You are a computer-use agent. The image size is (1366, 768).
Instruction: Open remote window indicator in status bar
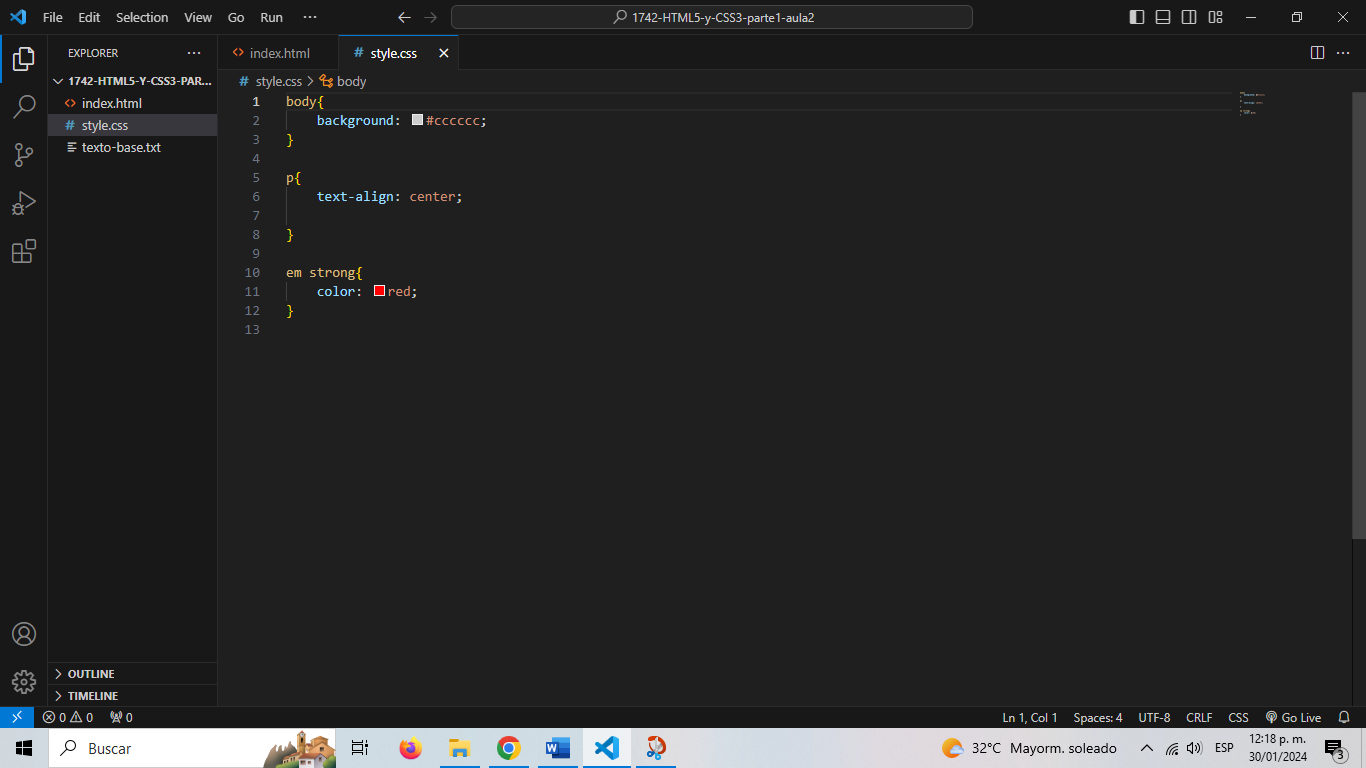[x=17, y=717]
